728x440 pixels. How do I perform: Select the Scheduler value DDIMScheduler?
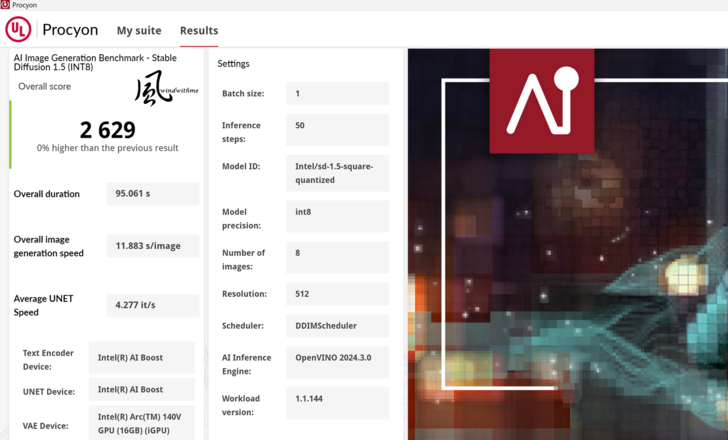click(338, 326)
